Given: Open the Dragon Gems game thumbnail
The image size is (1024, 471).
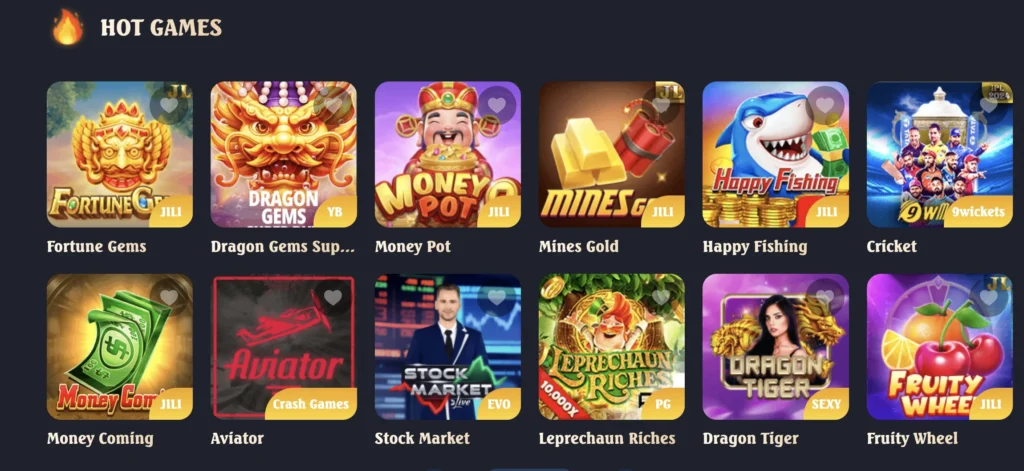Looking at the screenshot, I should point(283,154).
